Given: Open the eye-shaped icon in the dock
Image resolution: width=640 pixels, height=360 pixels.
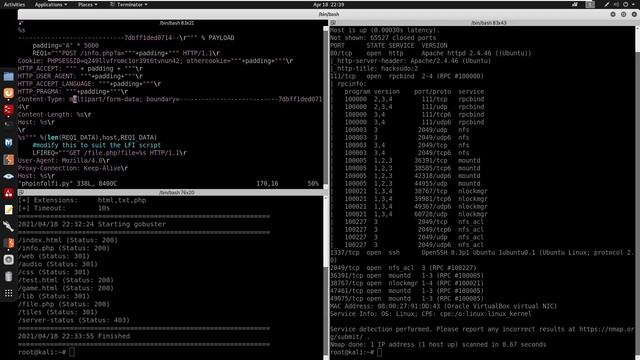Looking at the screenshot, I should 9,176.
